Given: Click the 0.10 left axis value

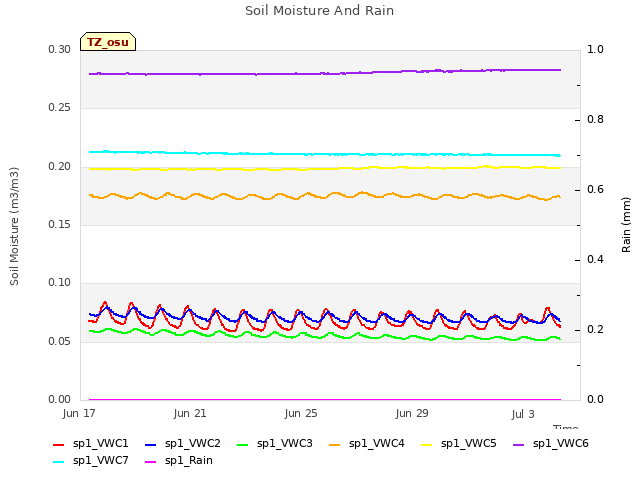Looking at the screenshot, I should click(60, 282).
